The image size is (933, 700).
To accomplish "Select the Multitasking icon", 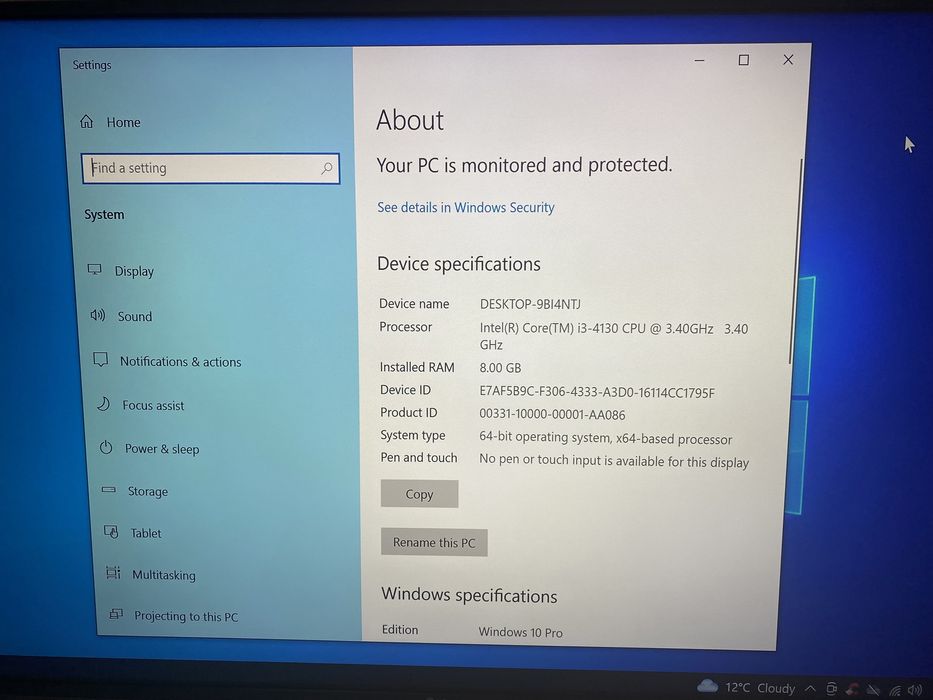I will click(113, 573).
